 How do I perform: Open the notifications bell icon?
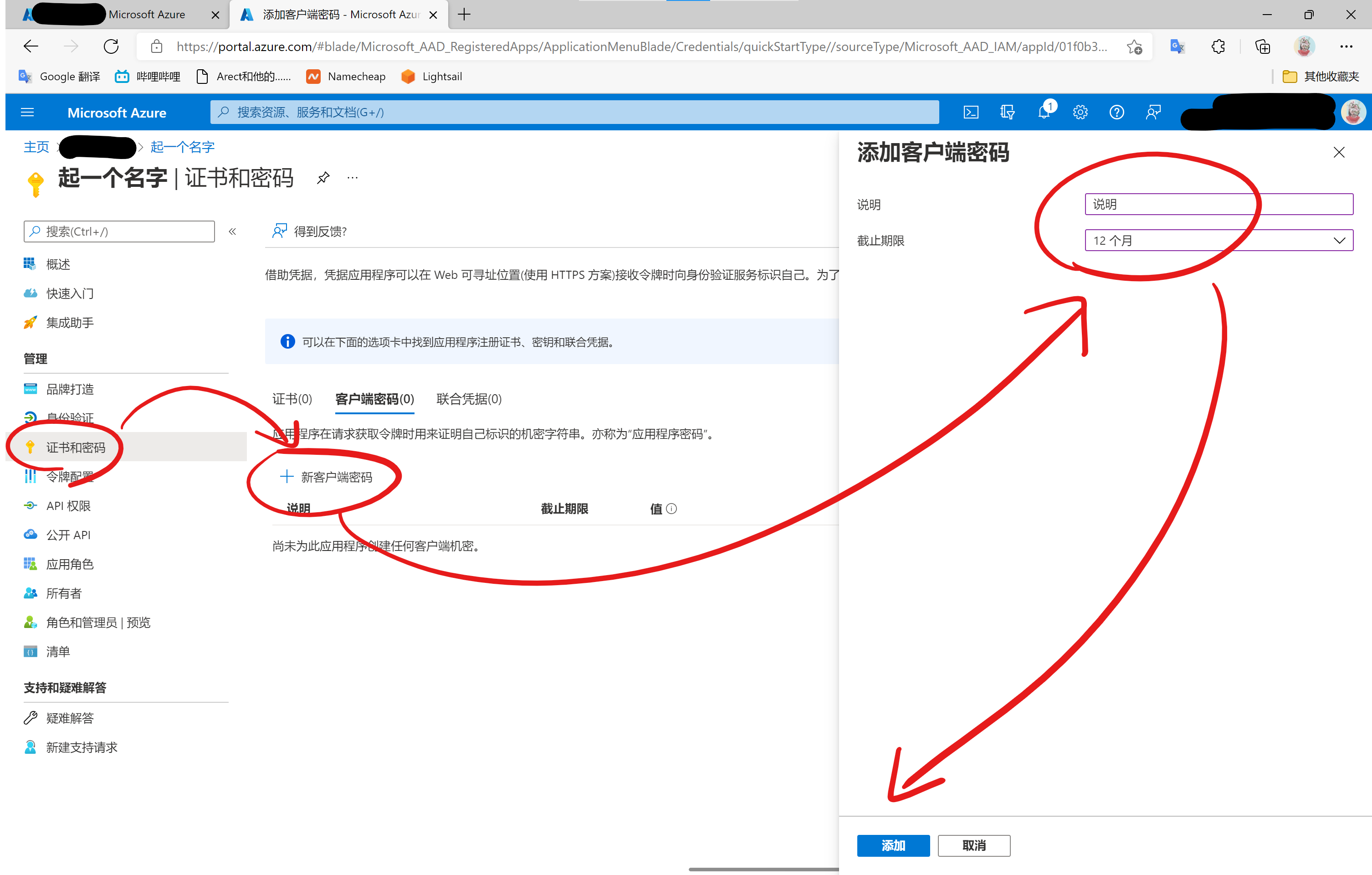pyautogui.click(x=1043, y=112)
